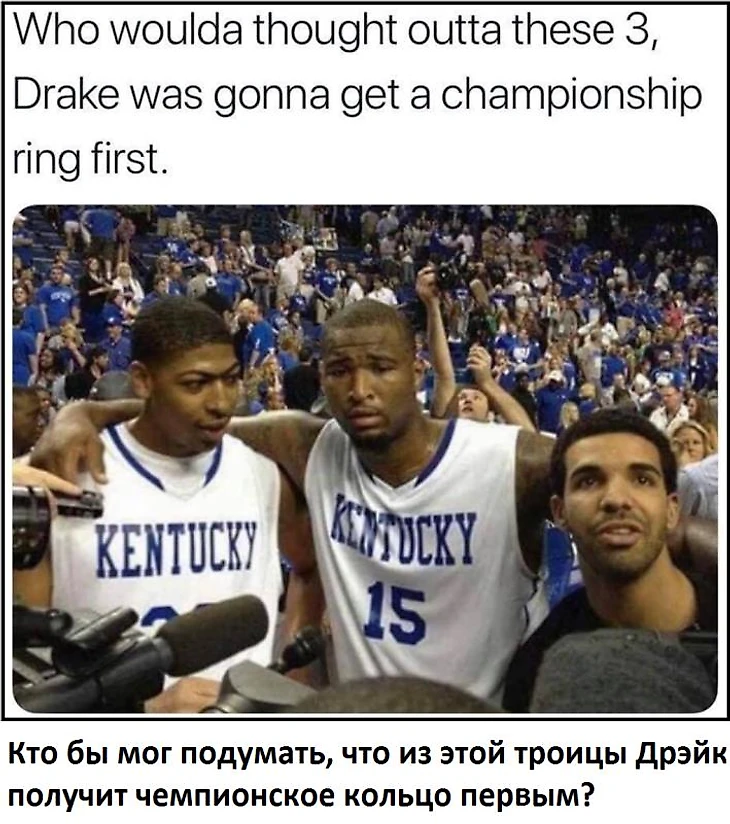Click the phrase "ring first." in the caption
This screenshot has width=730, height=824.
pos(89,159)
